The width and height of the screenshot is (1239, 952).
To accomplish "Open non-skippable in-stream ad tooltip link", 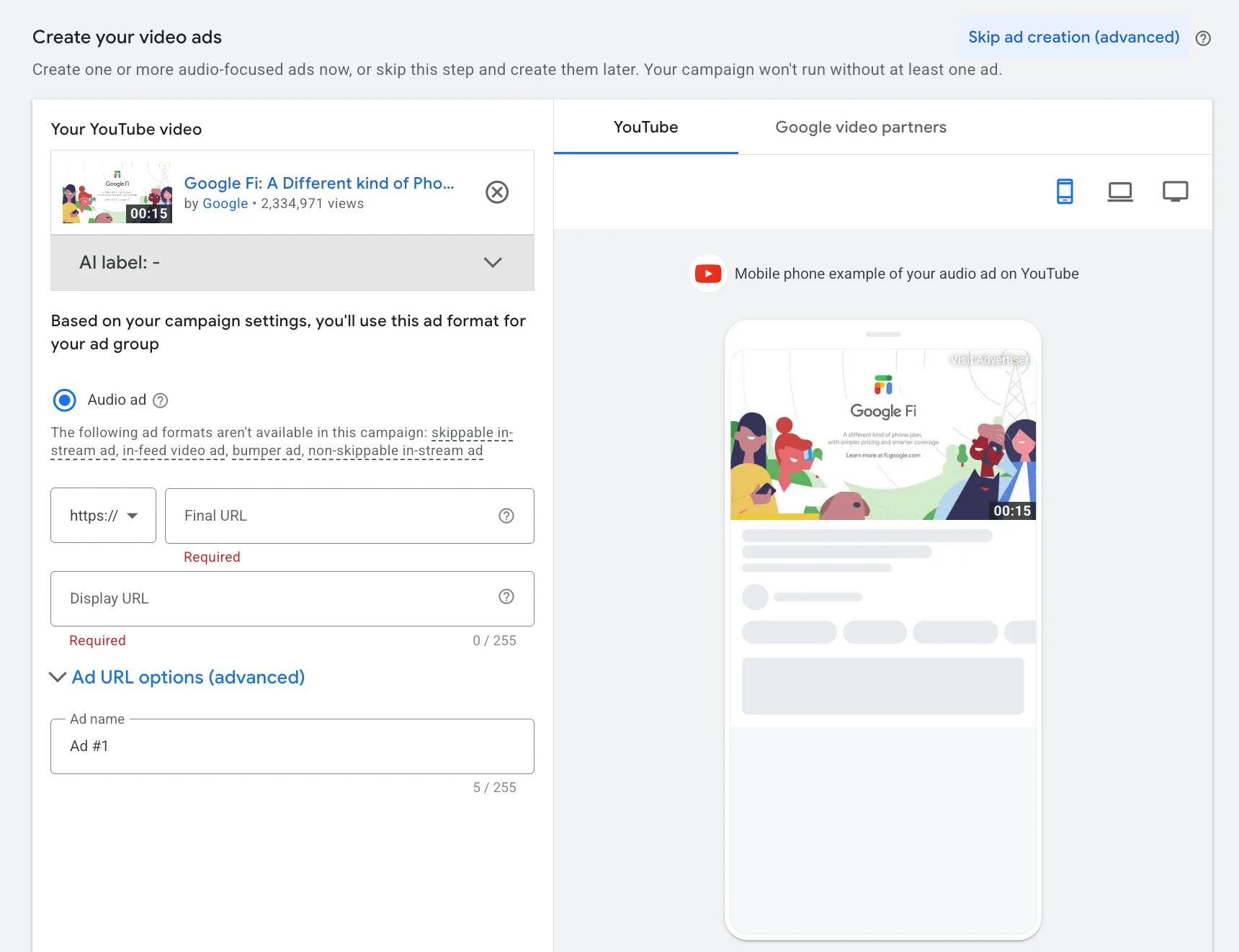I will pyautogui.click(x=395, y=451).
